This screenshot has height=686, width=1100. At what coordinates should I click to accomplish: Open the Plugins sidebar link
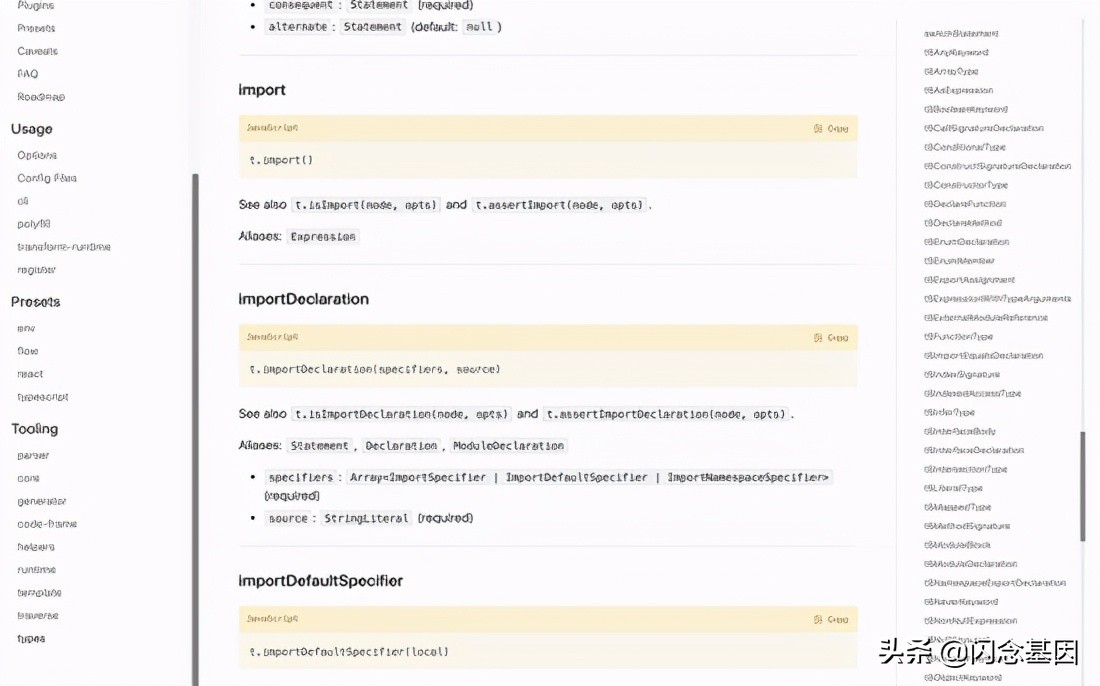point(36,6)
